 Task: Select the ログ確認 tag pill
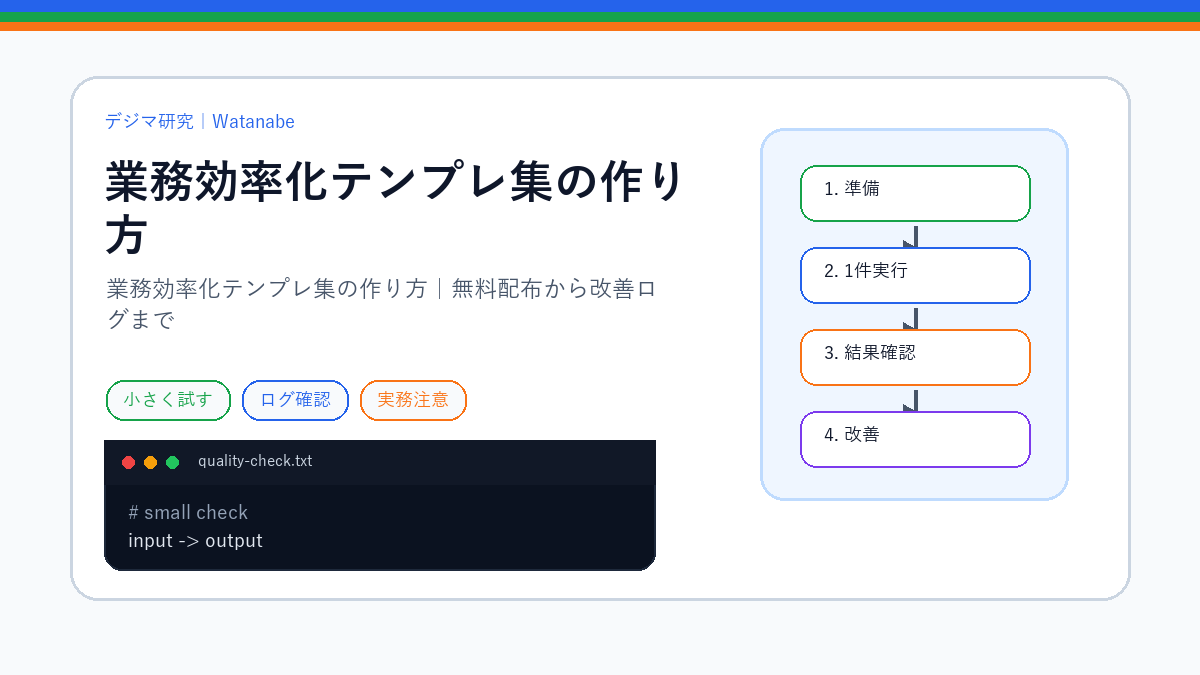click(295, 400)
